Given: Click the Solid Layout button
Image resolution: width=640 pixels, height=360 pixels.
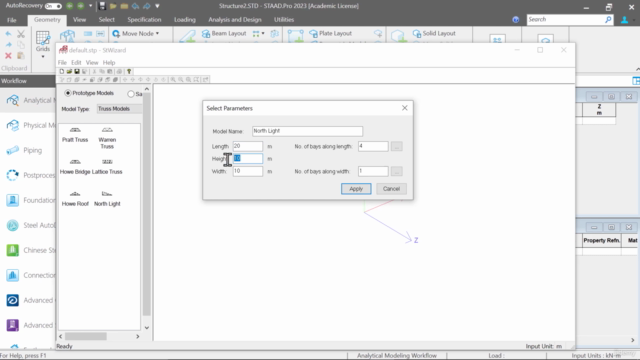Looking at the screenshot, I should pos(434,33).
